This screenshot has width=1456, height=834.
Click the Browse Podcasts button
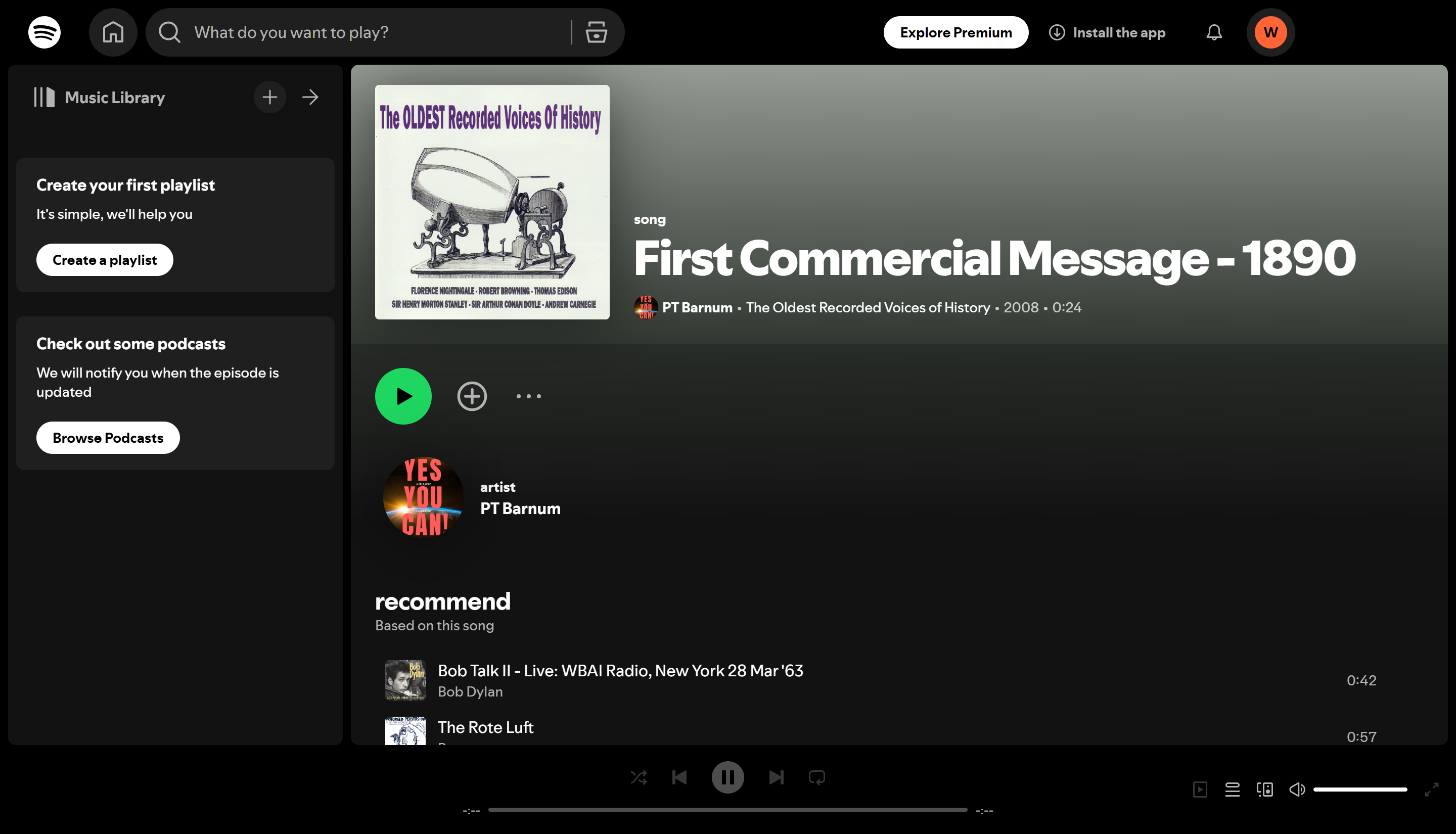(108, 437)
